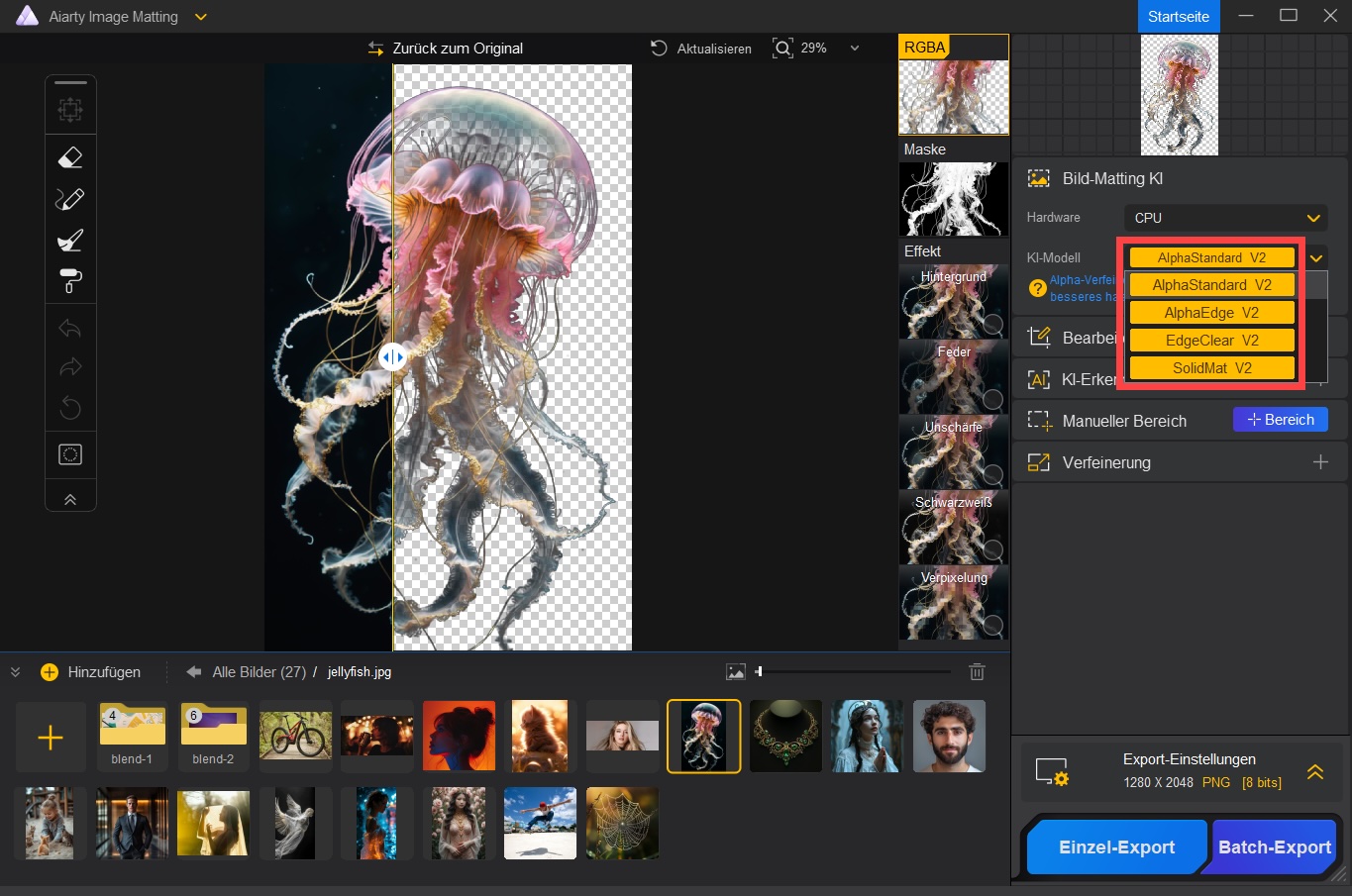Select the paint roller tool

point(70,282)
